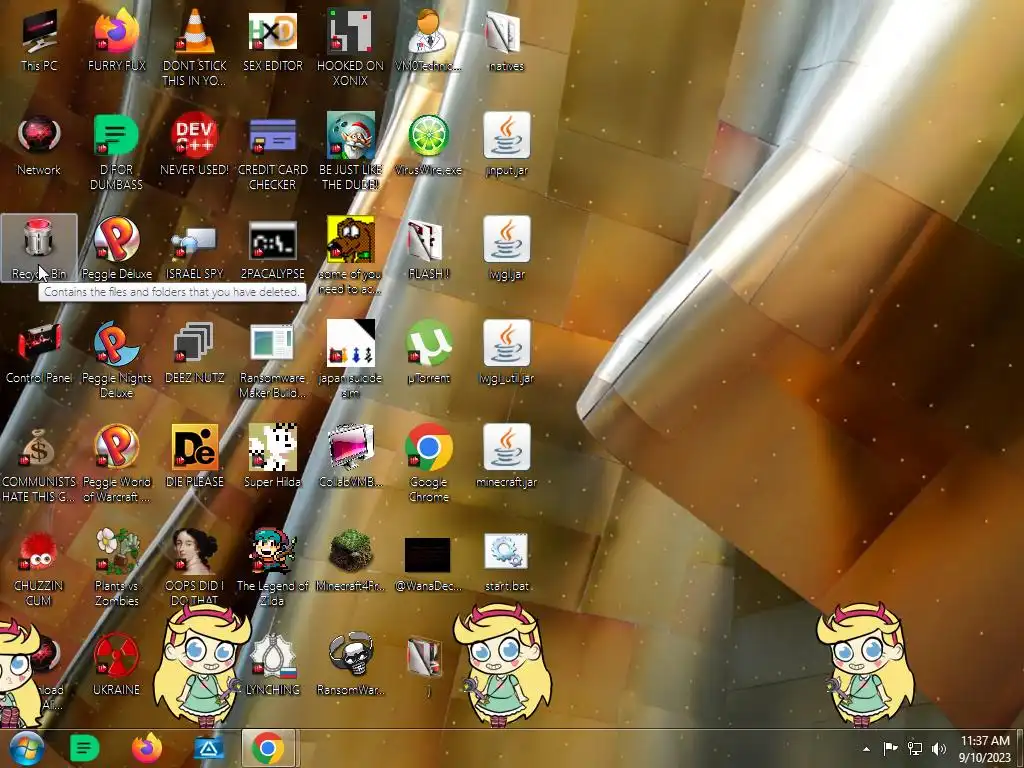Screen dimensions: 1024x768
Task: Launch the green chat app from taskbar
Action: pos(85,748)
